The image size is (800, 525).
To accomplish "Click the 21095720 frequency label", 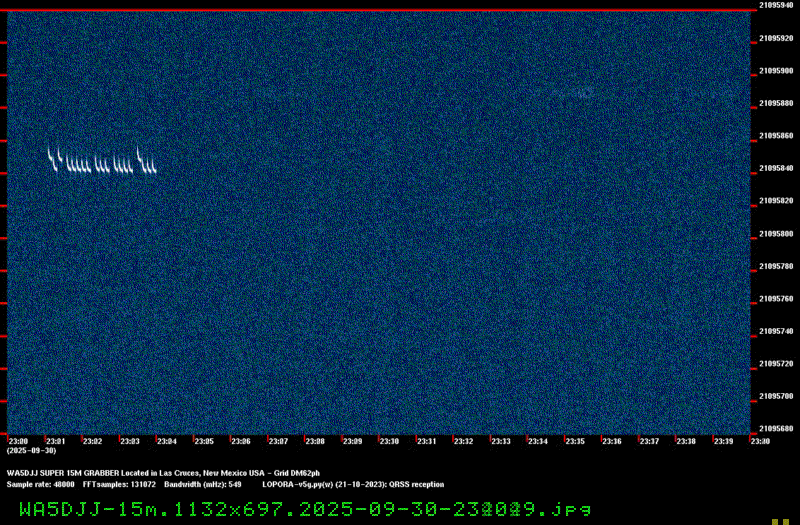I will coord(776,364).
